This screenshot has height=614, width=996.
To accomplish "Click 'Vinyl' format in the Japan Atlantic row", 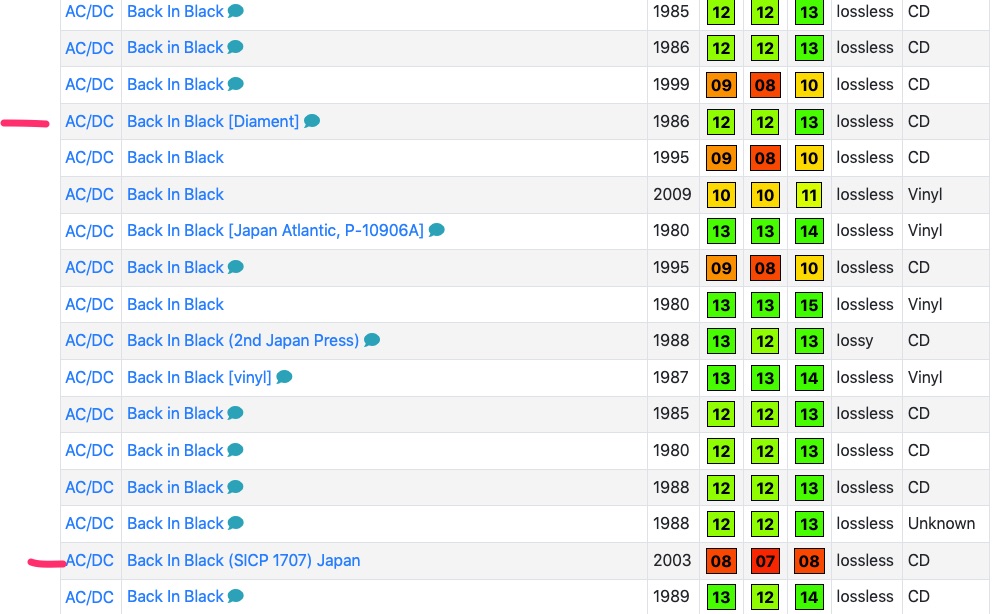I will [x=925, y=231].
